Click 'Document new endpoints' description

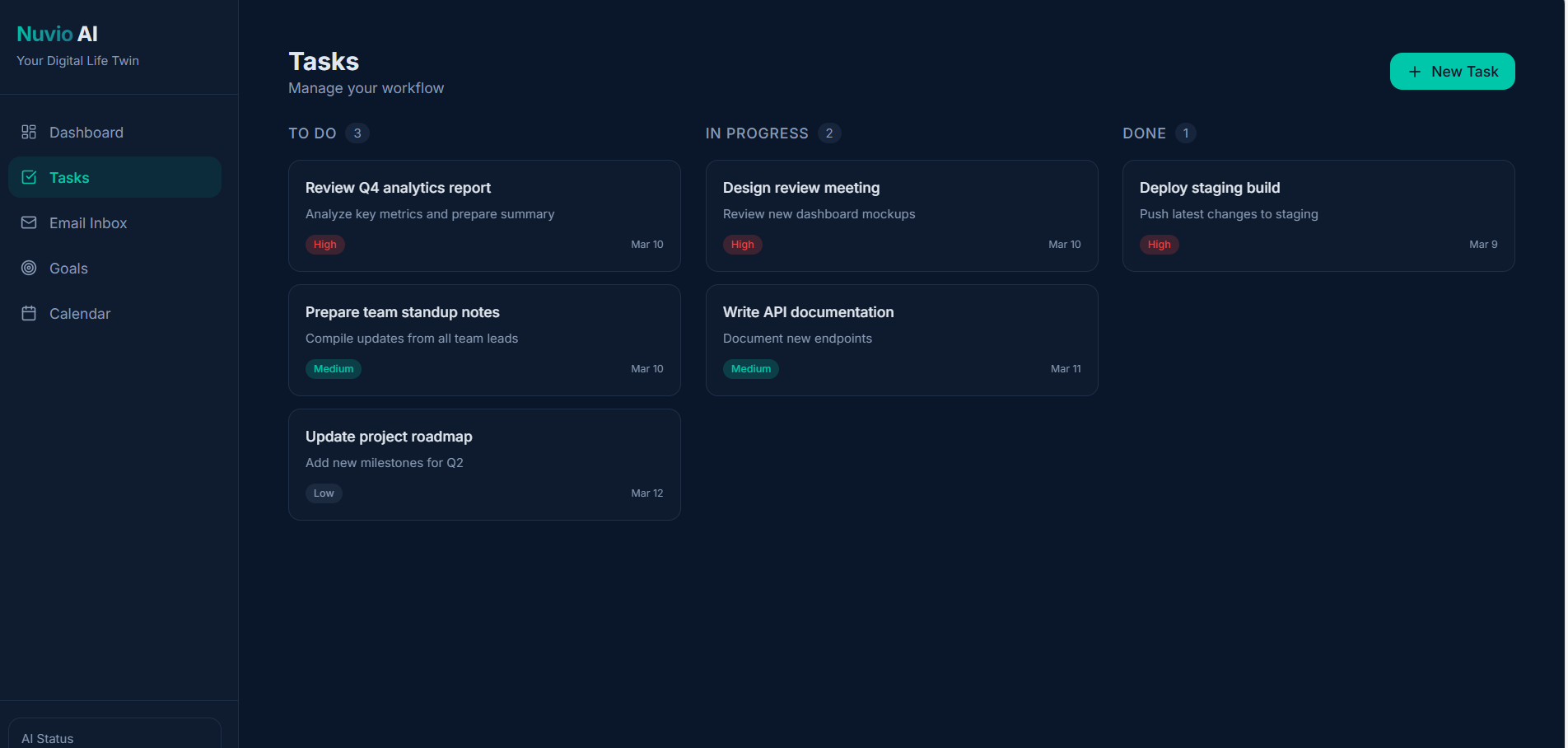(x=797, y=339)
